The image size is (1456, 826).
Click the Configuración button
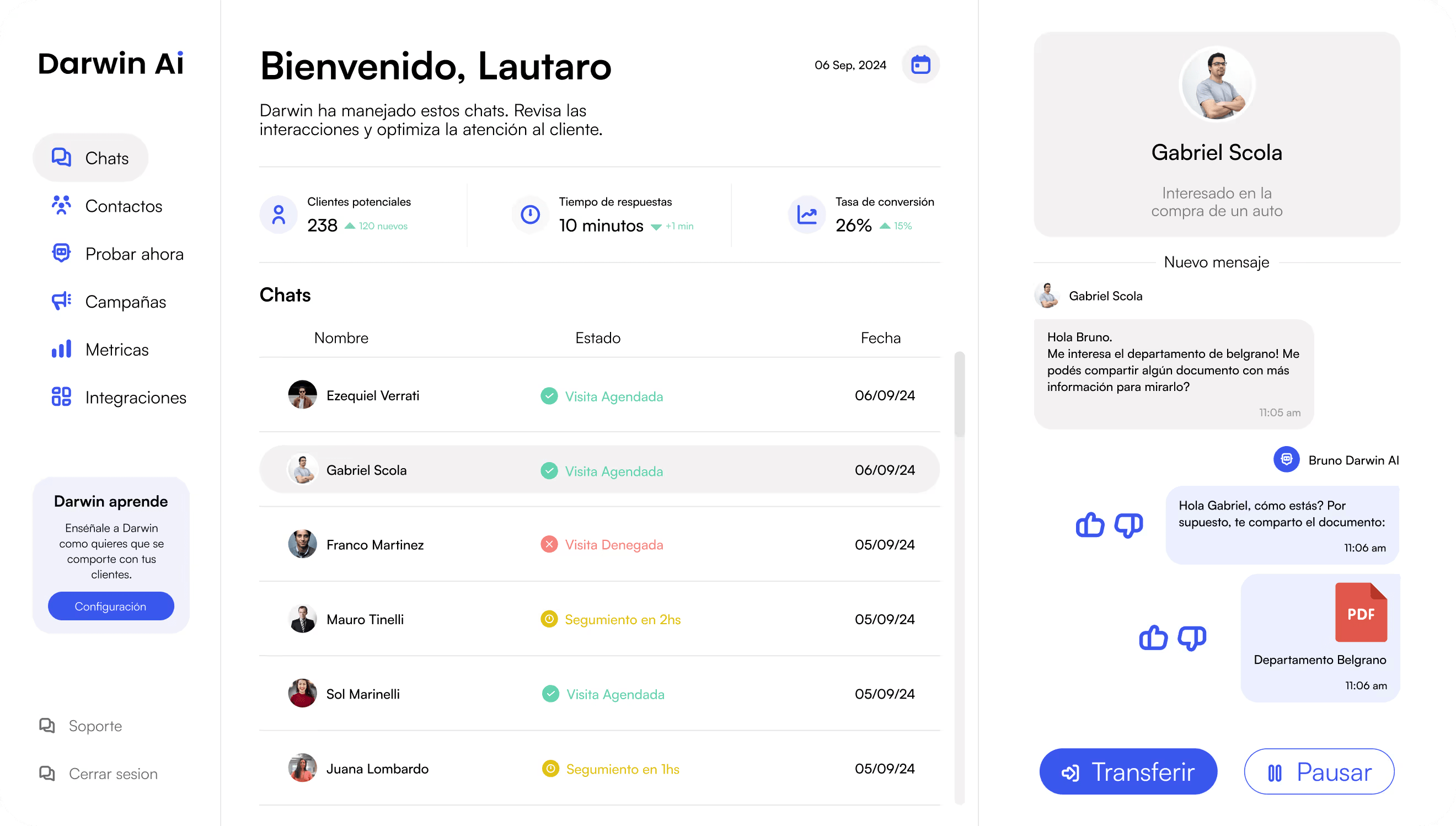(111, 606)
